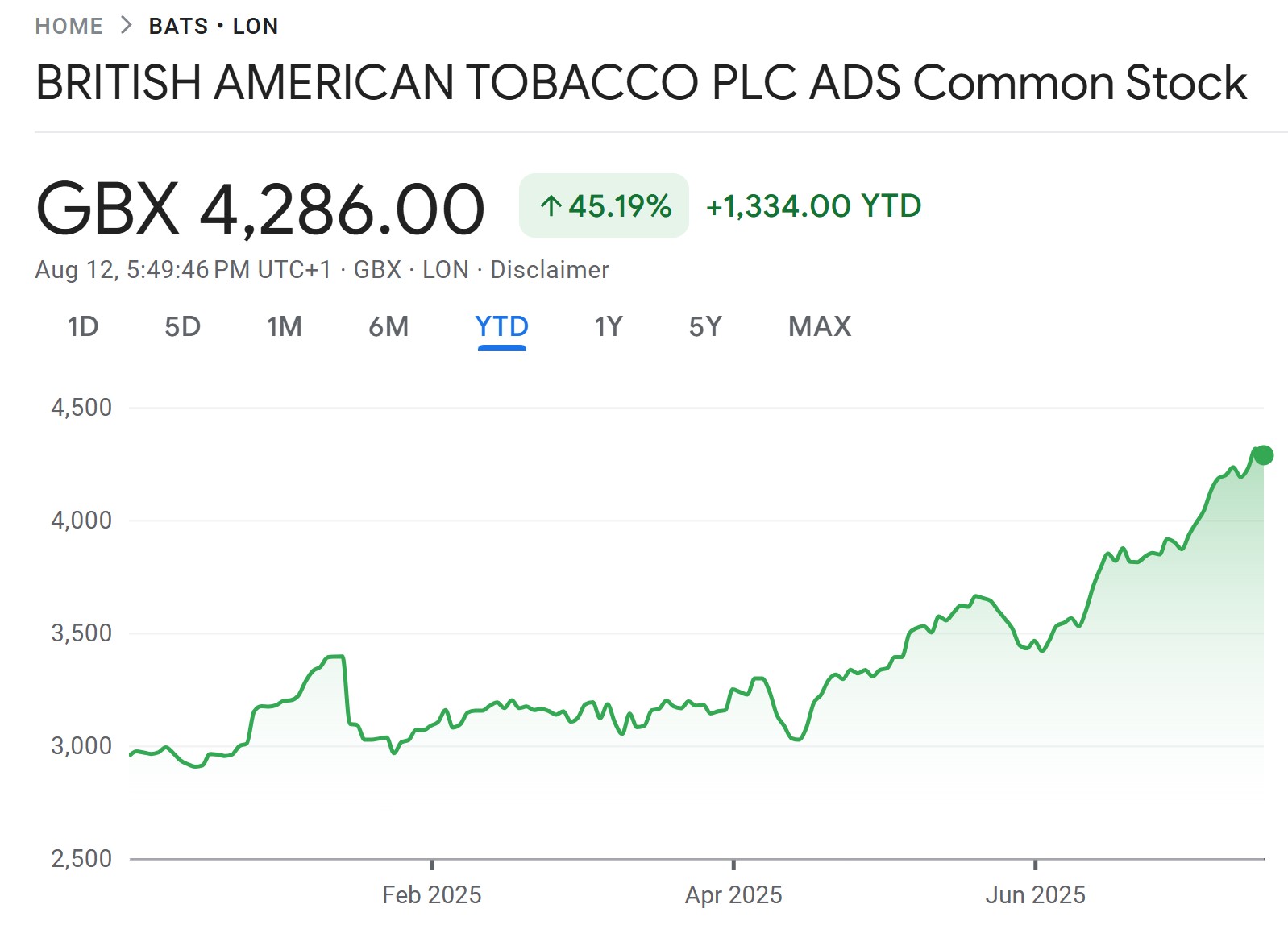Switch to the 1Y view
Viewport: 1288px width, 925px height.
click(x=610, y=327)
